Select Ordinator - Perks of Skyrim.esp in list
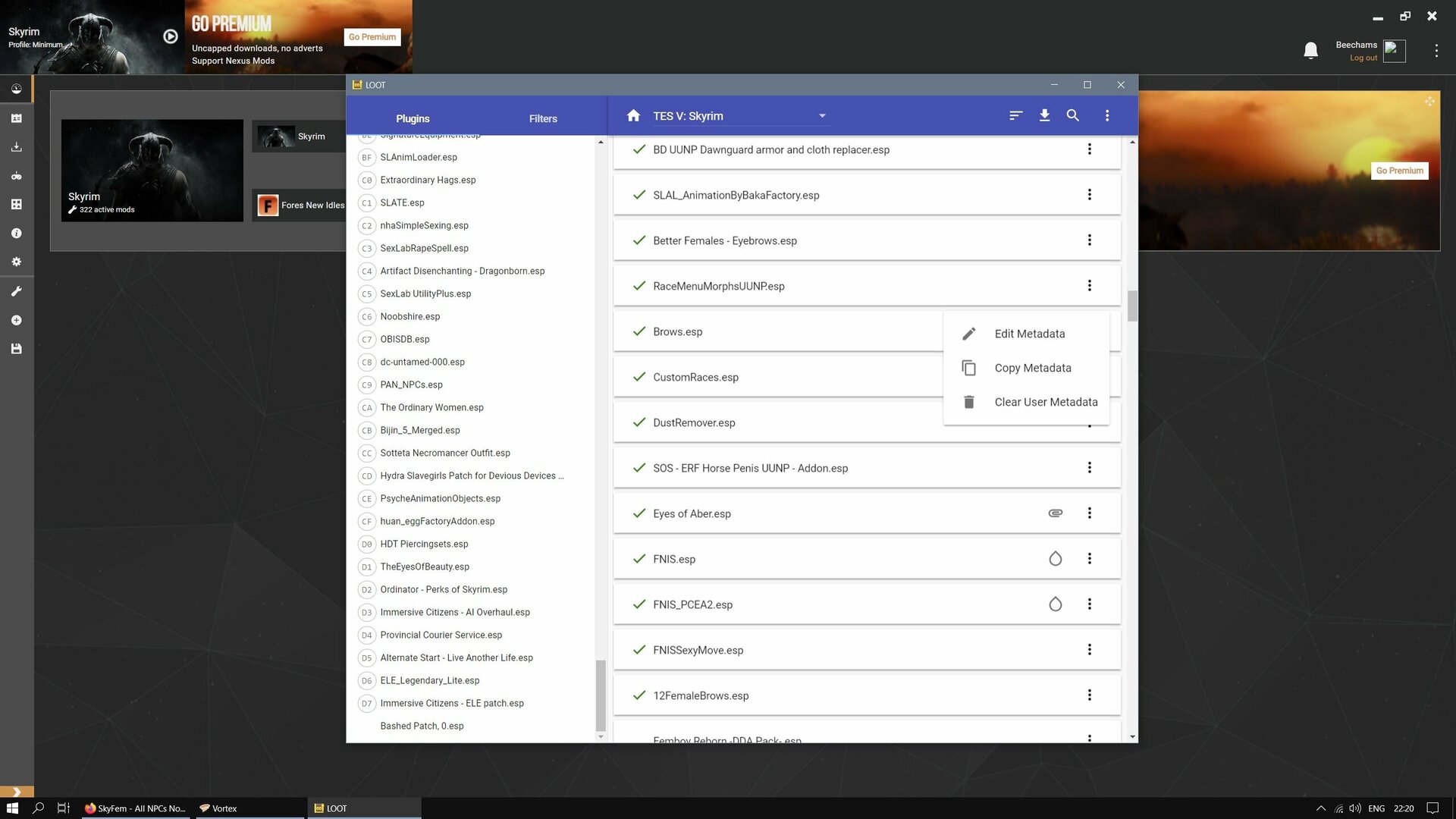1456x819 pixels. pyautogui.click(x=444, y=589)
